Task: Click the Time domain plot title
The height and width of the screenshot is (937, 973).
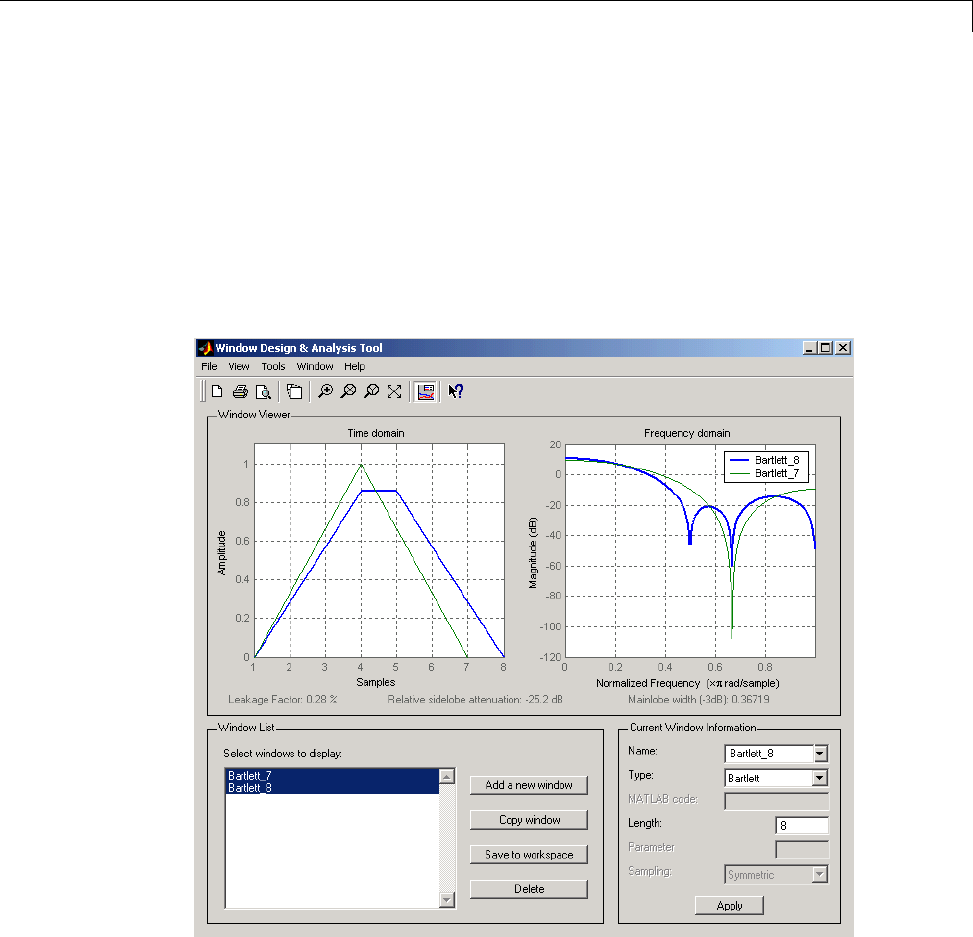Action: (376, 433)
